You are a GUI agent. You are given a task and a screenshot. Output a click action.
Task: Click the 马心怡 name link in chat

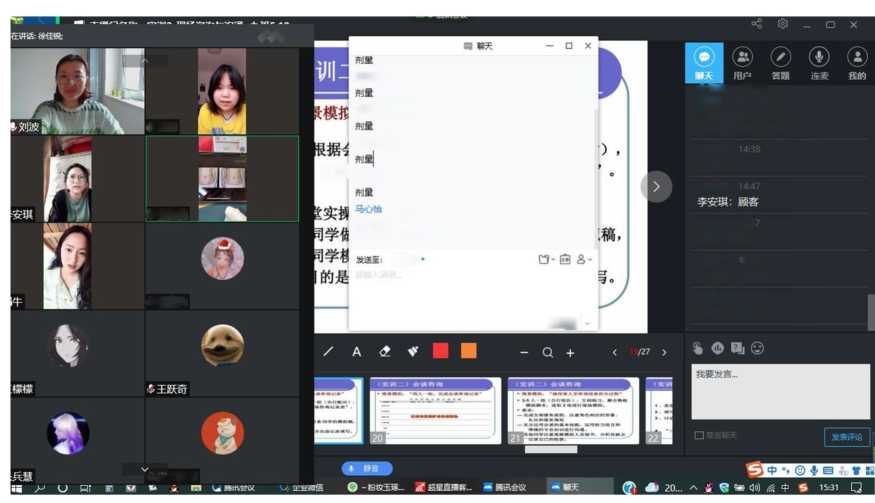[368, 210]
